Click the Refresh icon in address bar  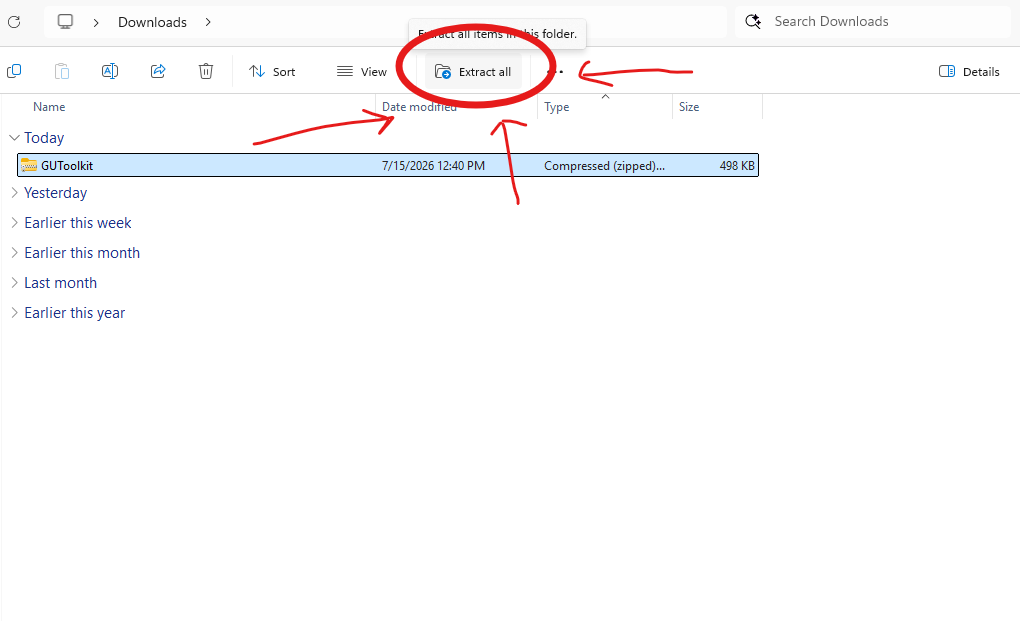pos(14,22)
